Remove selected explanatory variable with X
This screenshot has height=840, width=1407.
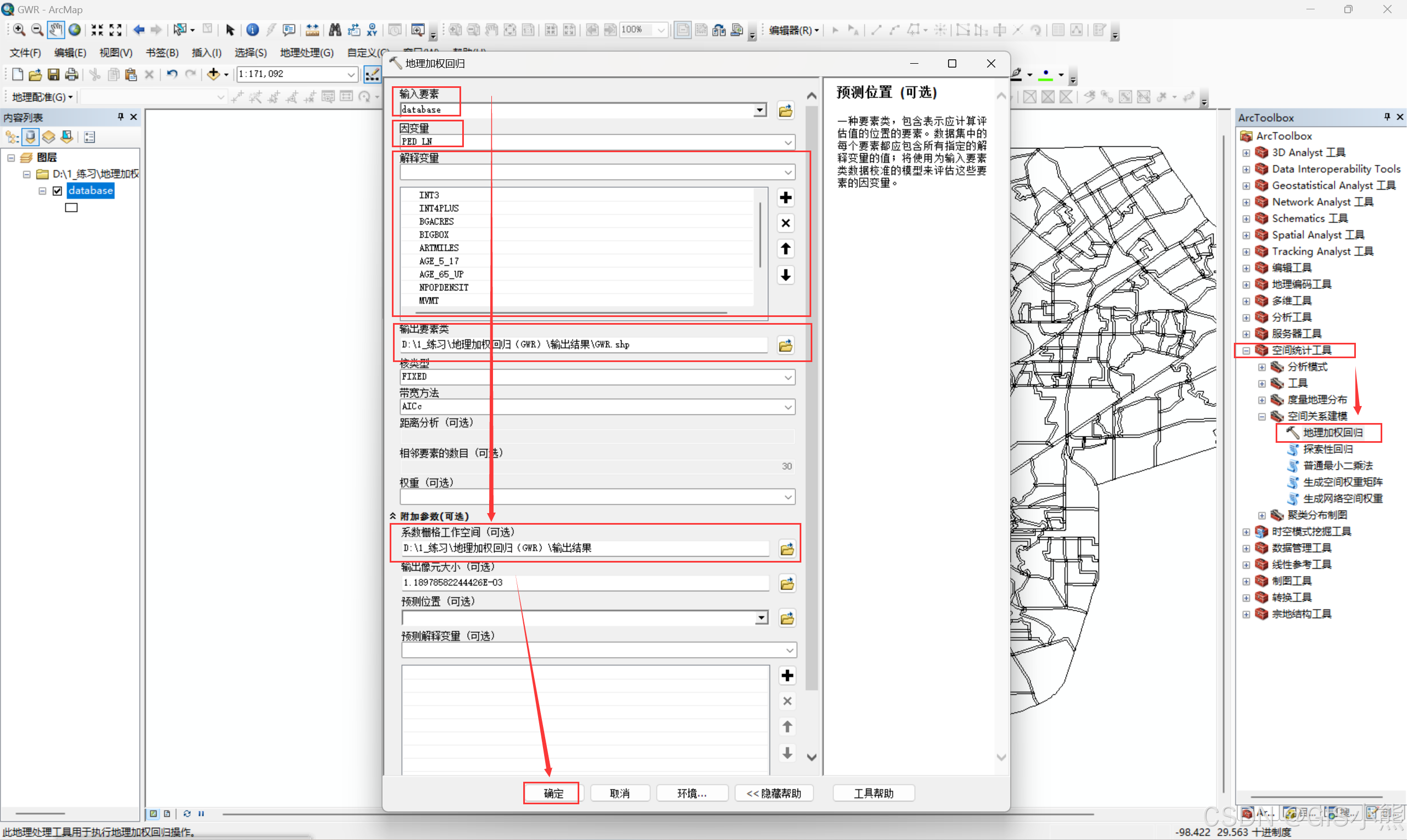pyautogui.click(x=785, y=224)
